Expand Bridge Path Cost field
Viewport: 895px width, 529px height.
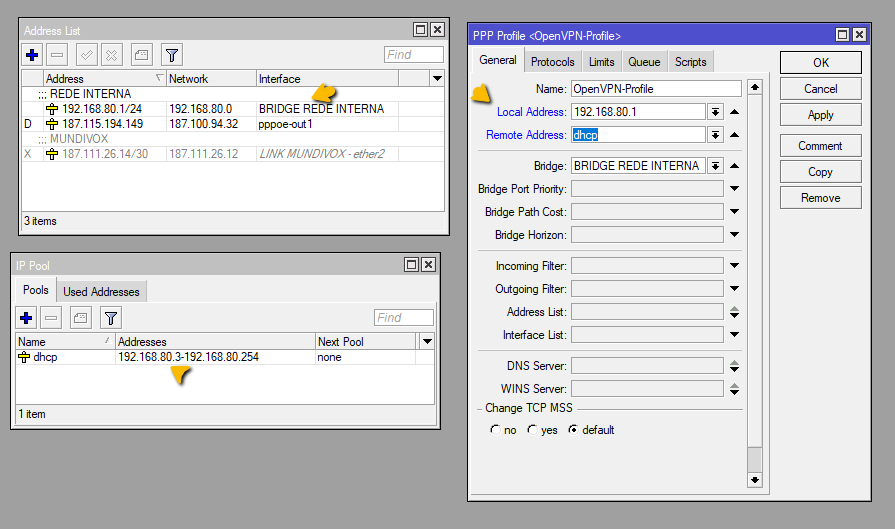(735, 212)
